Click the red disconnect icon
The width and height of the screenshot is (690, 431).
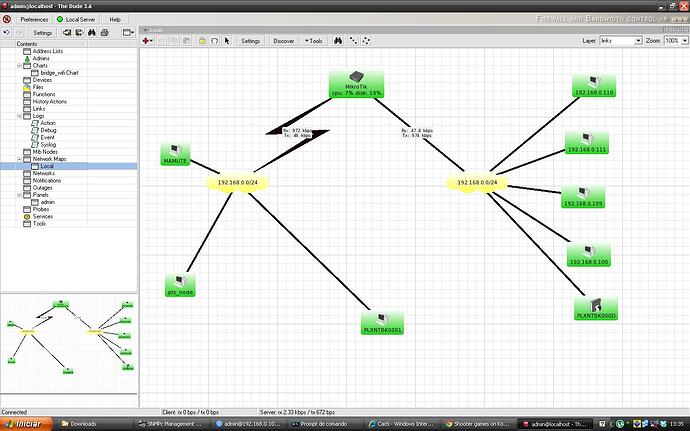point(7,19)
